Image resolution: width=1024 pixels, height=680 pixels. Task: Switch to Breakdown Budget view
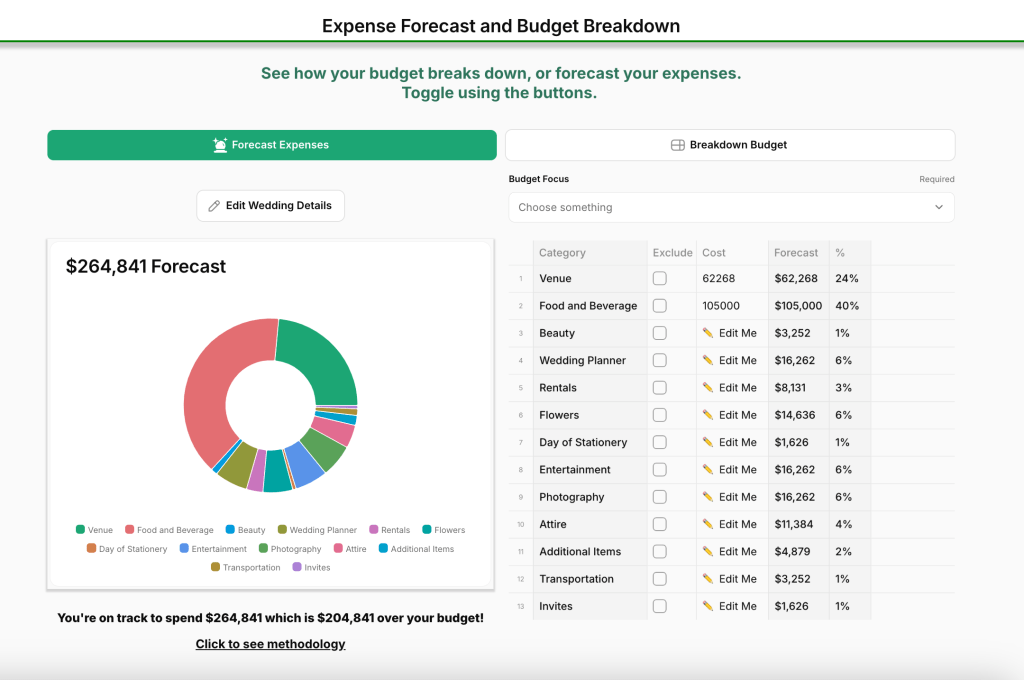point(730,145)
